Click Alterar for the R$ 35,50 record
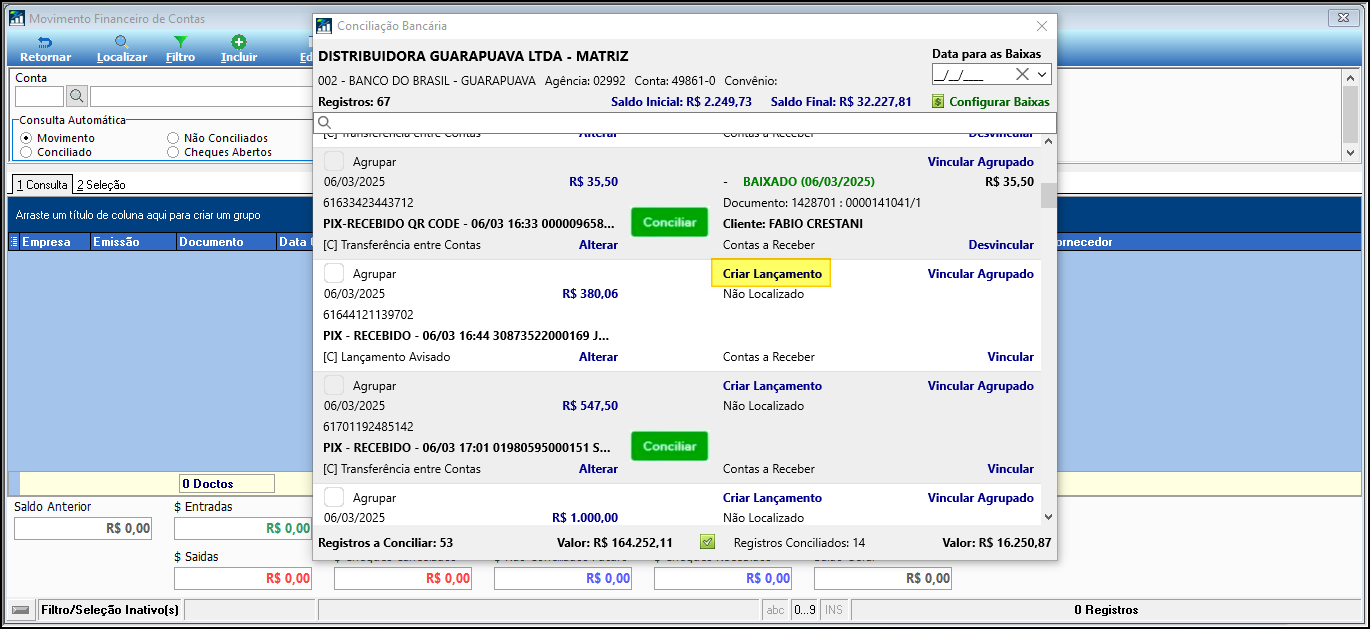Image resolution: width=1370 pixels, height=629 pixels. click(598, 244)
